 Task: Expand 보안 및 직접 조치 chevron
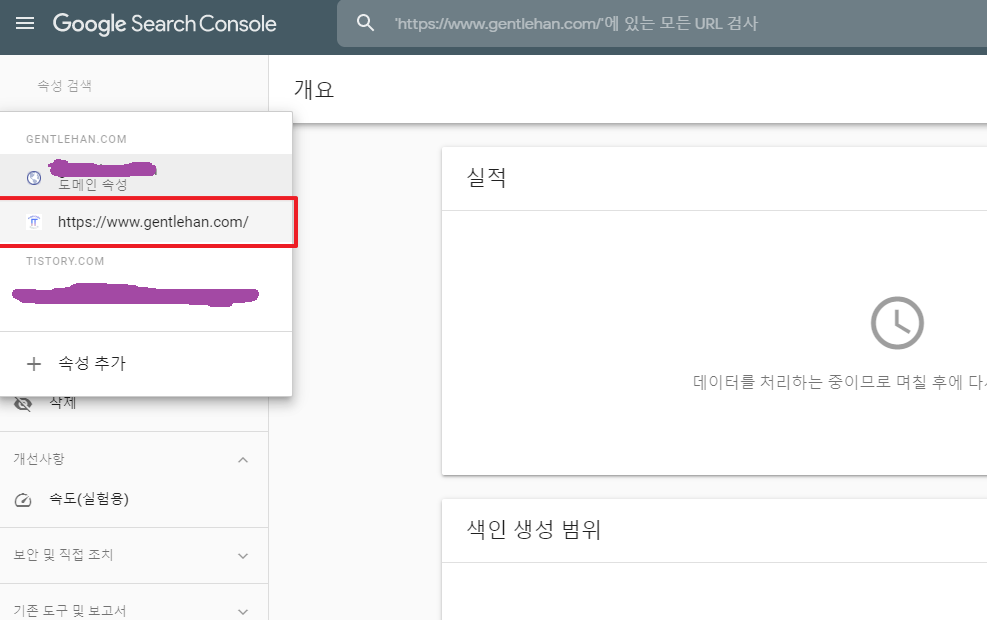[243, 556]
